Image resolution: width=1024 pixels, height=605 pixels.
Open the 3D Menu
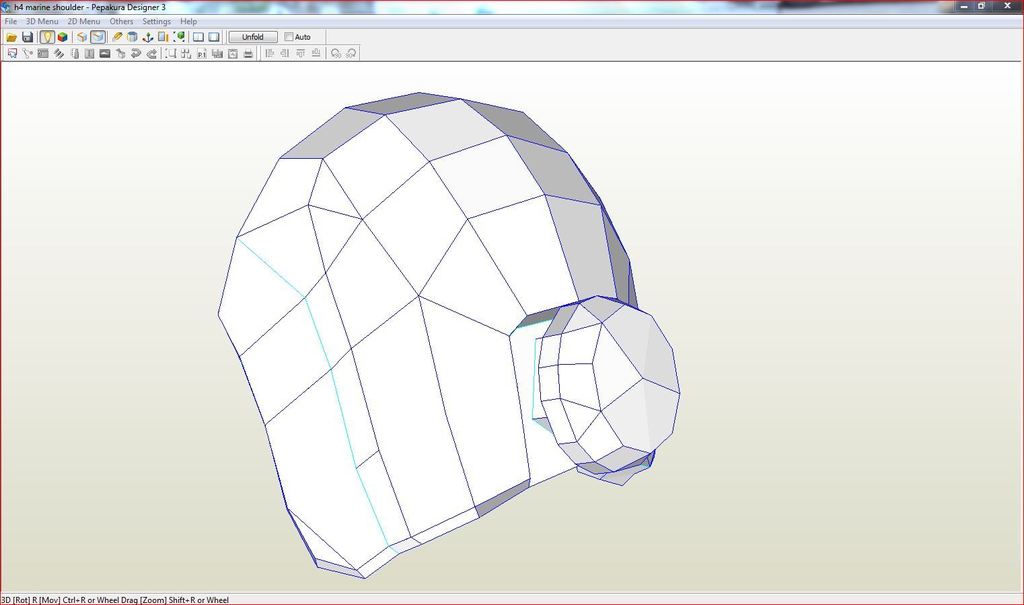42,22
